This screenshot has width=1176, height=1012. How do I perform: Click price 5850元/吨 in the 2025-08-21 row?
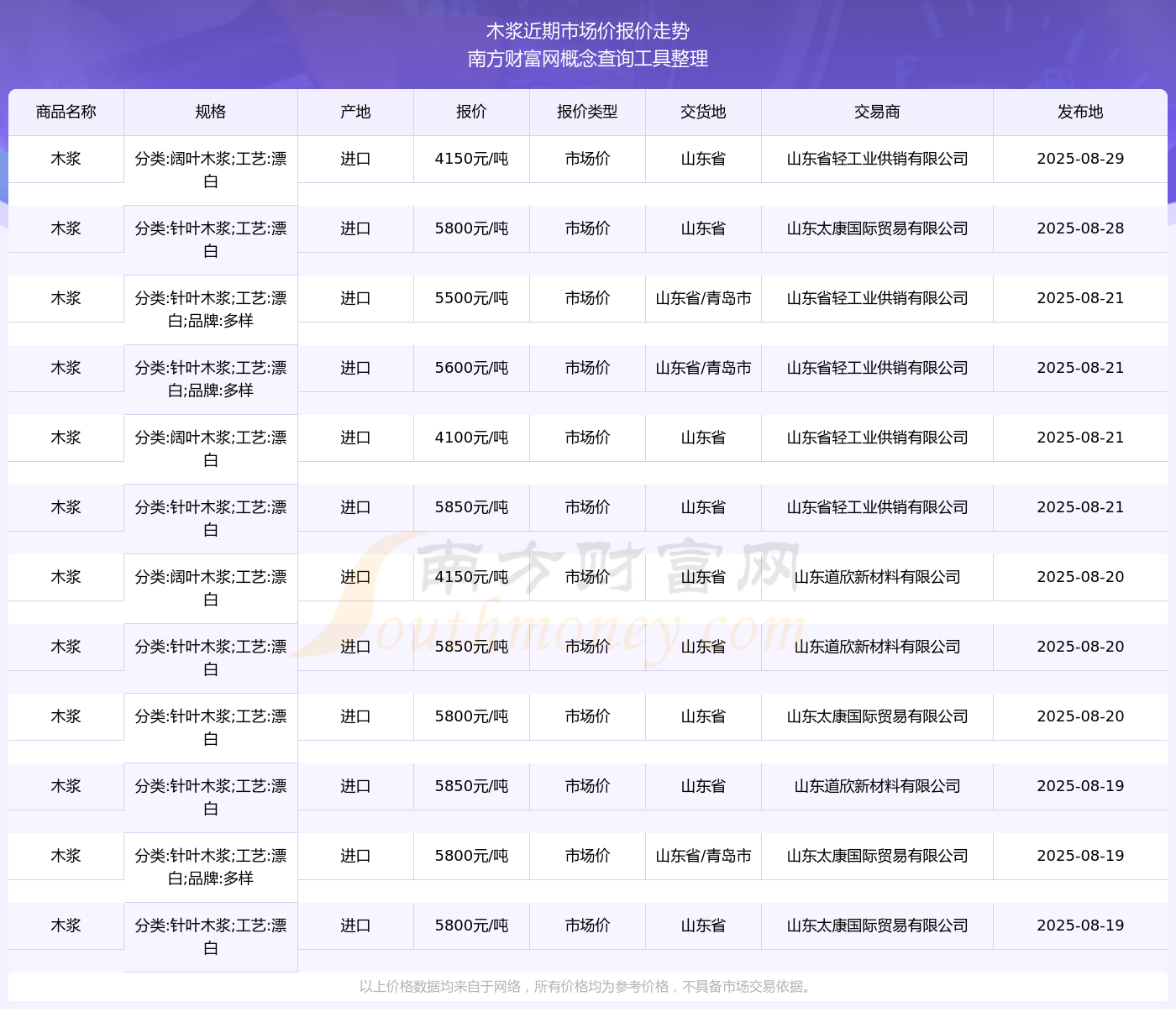pyautogui.click(x=471, y=507)
